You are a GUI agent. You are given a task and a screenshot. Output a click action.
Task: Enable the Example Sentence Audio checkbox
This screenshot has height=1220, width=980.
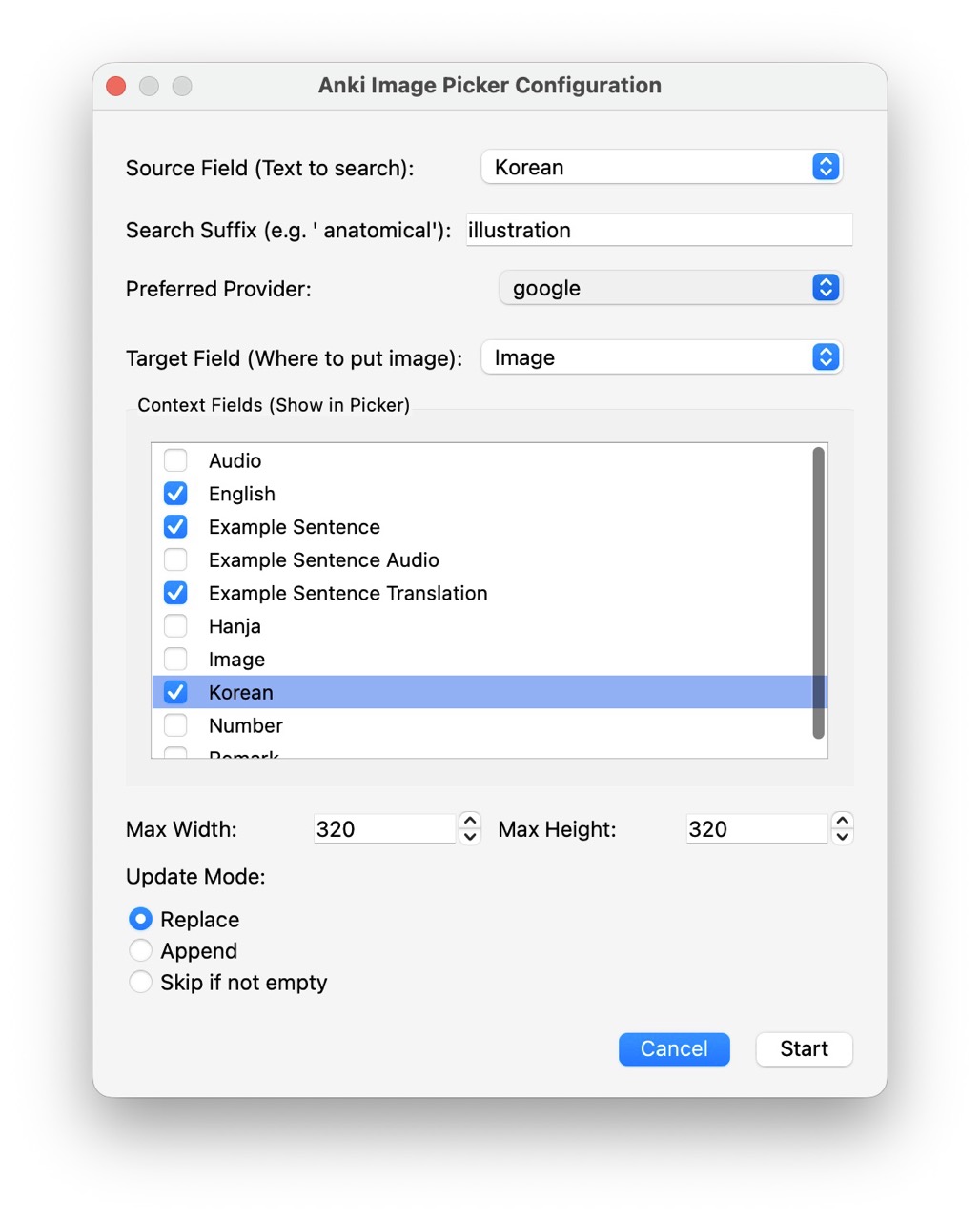pos(175,559)
